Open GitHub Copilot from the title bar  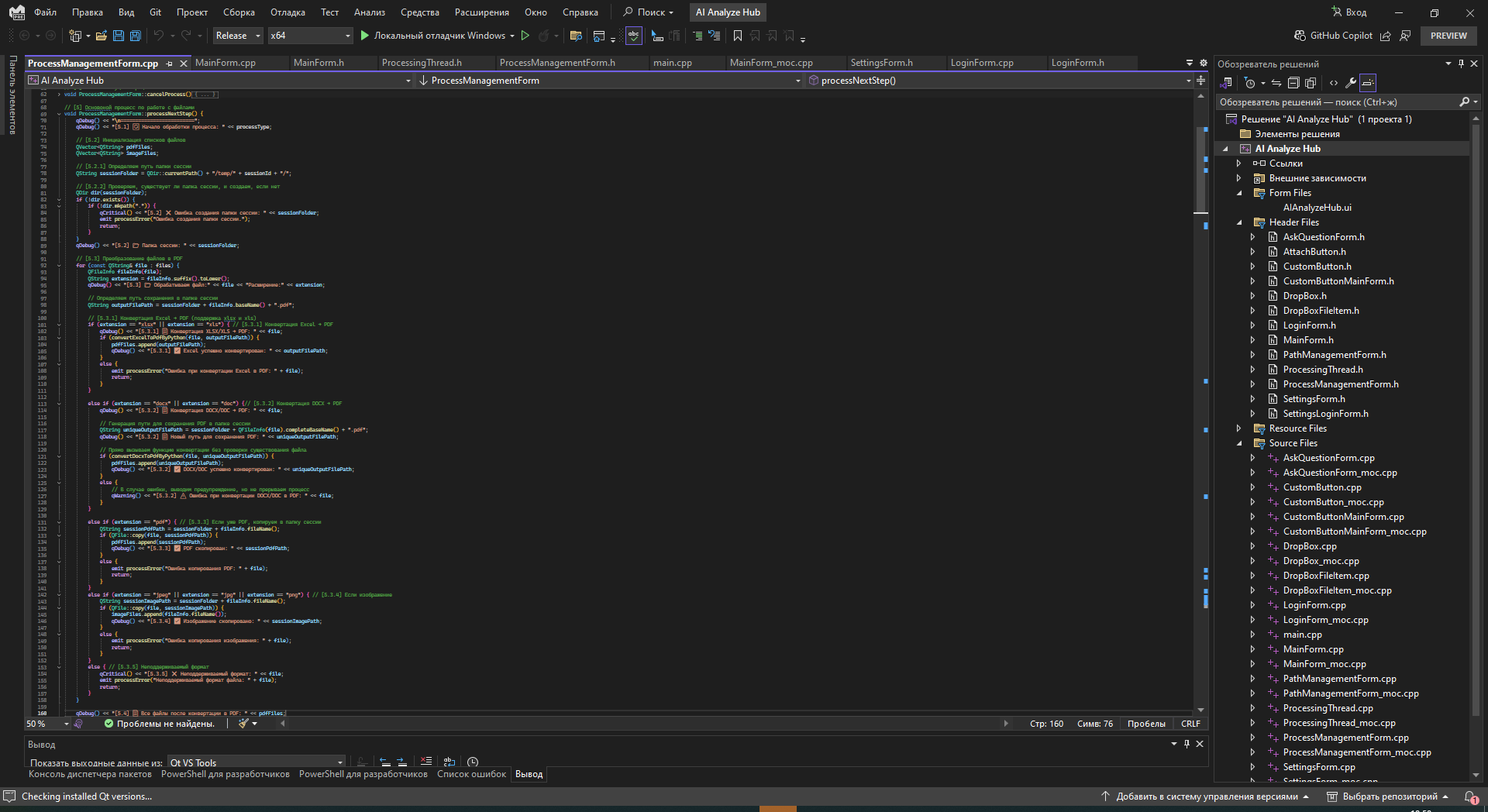coord(1333,36)
